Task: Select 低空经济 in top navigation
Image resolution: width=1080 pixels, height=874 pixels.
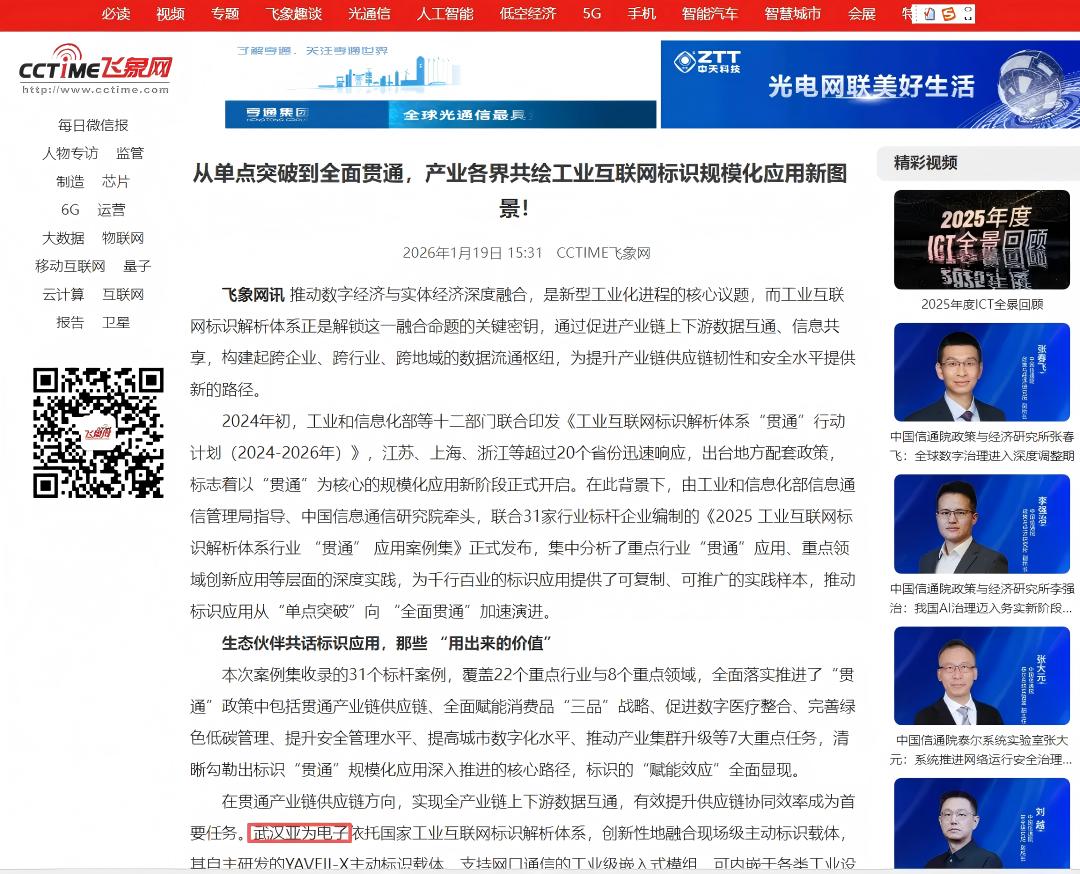Action: [x=528, y=13]
